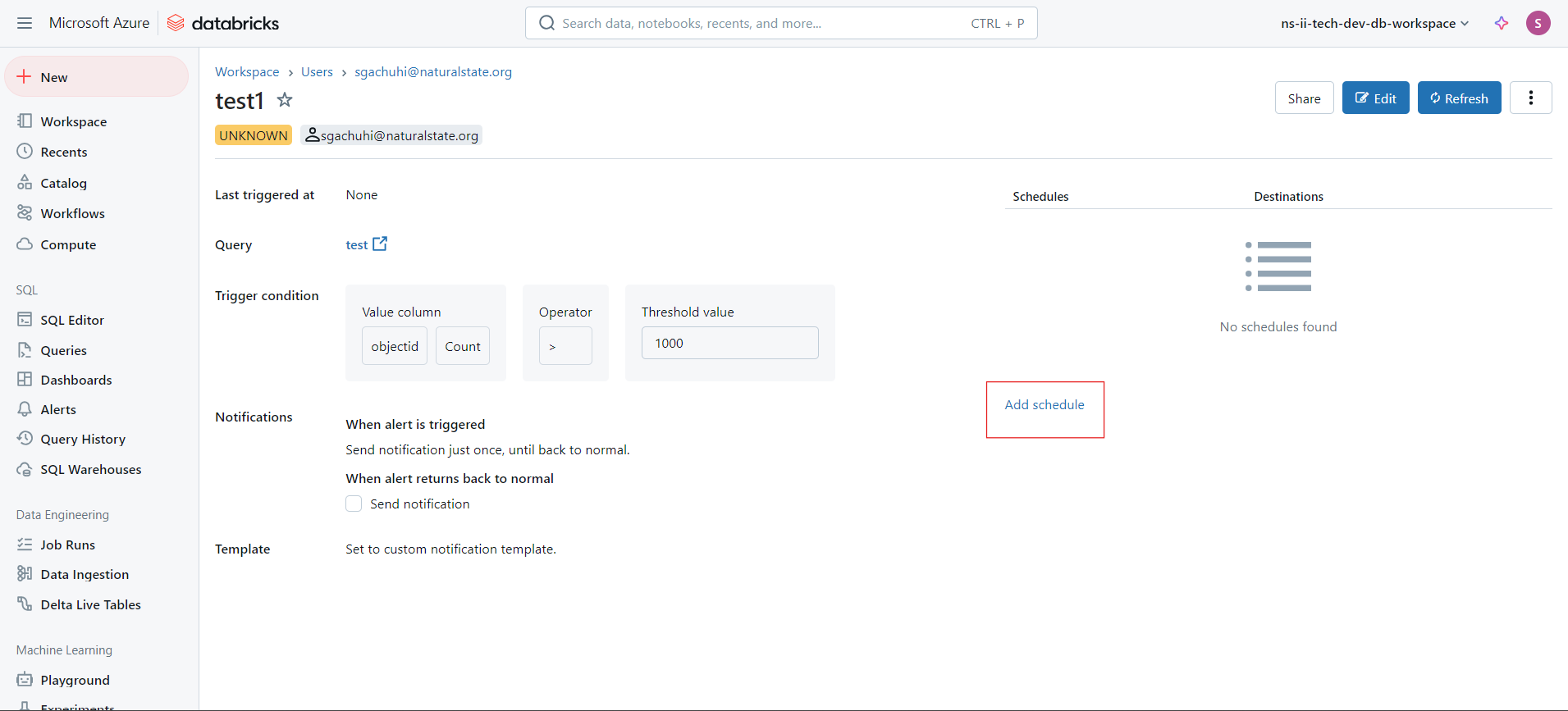The height and width of the screenshot is (711, 1568).
Task: Click the Dashboards sidebar icon
Action: (x=25, y=380)
